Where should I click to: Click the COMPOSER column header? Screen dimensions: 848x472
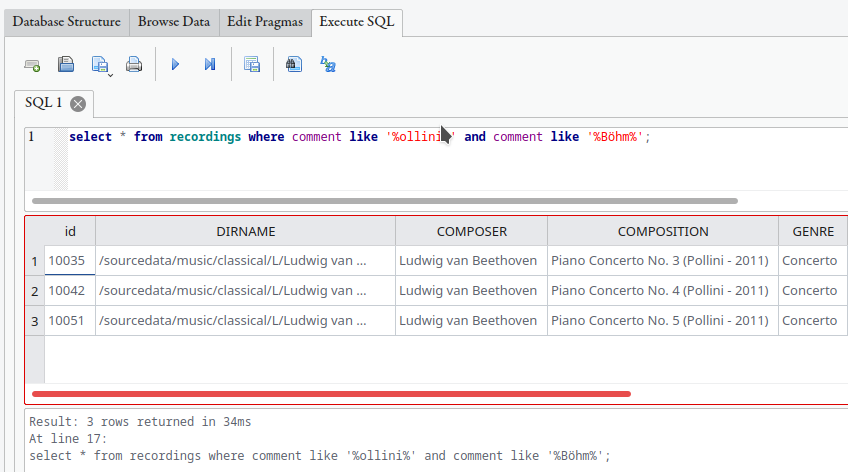(x=471, y=231)
